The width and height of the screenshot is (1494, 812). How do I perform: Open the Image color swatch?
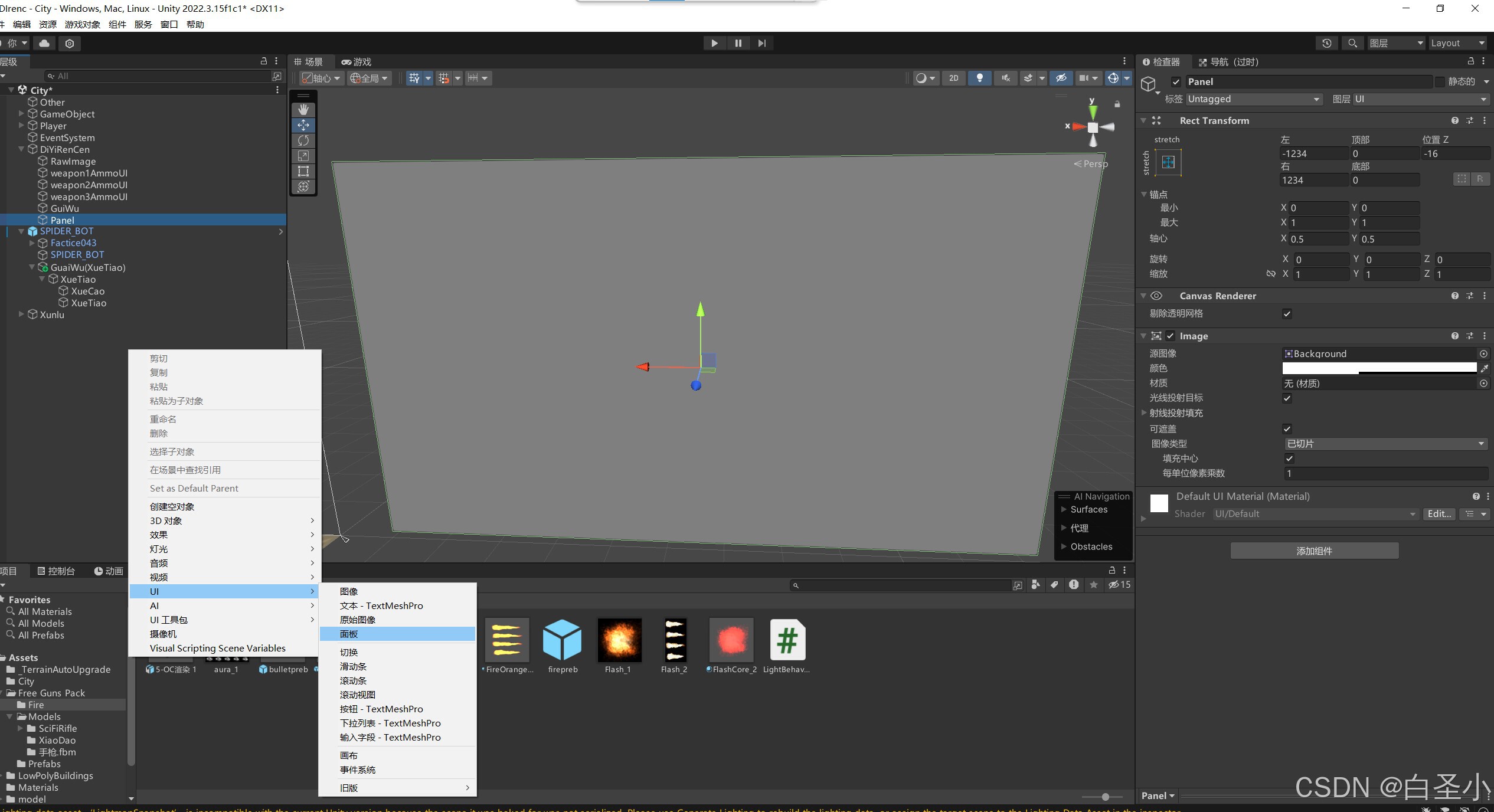pos(1379,368)
